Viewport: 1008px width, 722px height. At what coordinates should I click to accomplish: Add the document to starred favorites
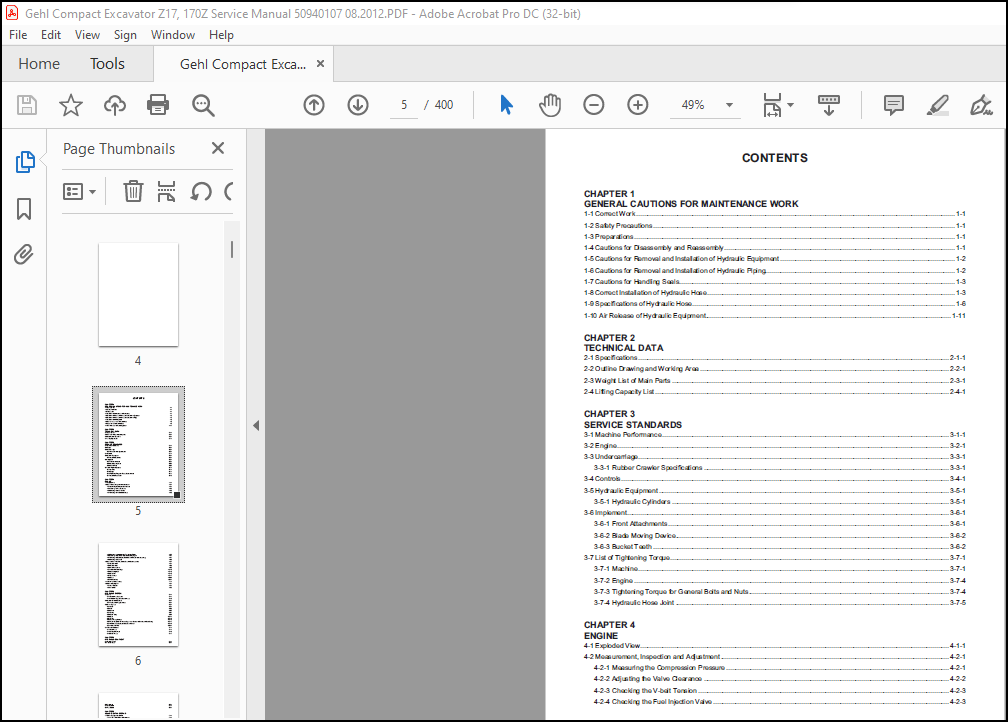[x=71, y=105]
